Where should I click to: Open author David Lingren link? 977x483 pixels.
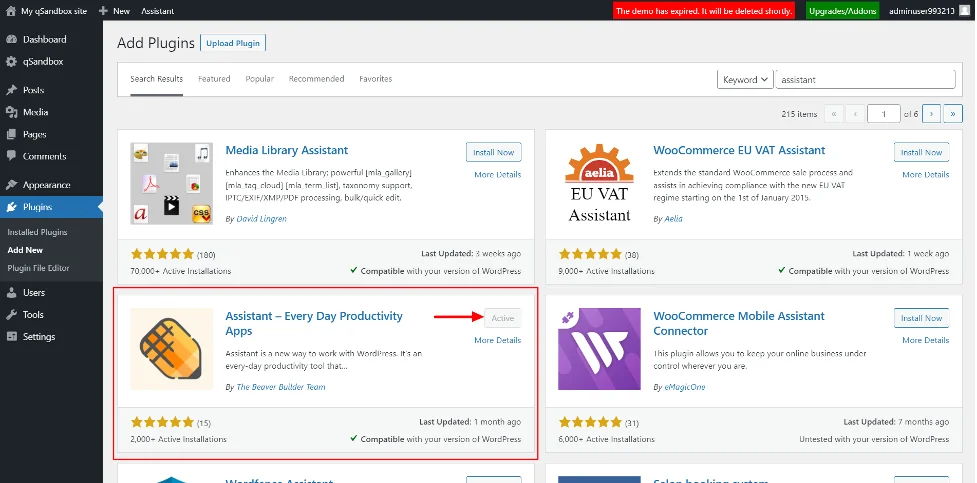tap(261, 219)
